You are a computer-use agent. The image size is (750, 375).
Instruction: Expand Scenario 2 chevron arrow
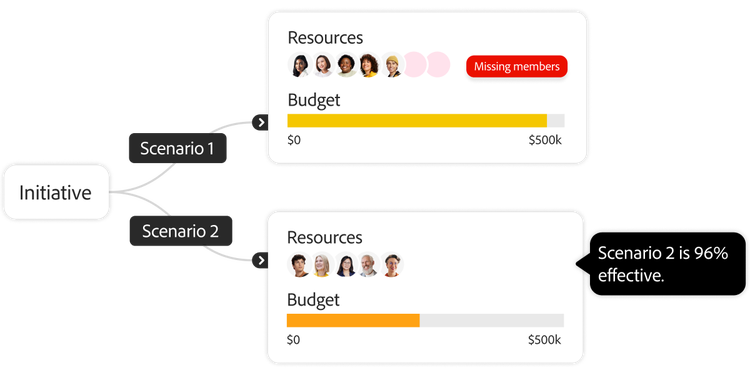[261, 260]
